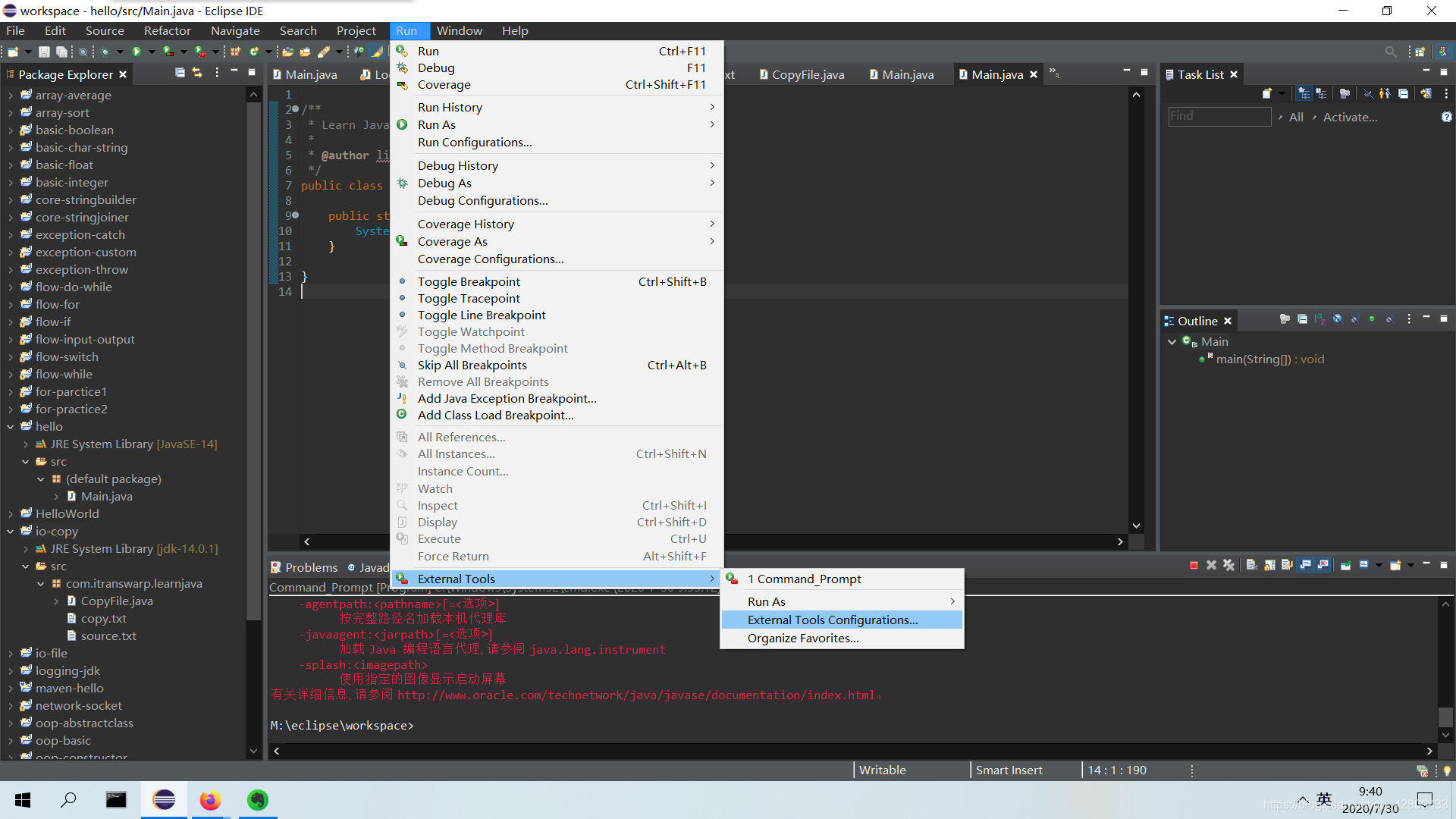Image resolution: width=1456 pixels, height=819 pixels.
Task: Click the Find field in Task List
Action: 1219,116
